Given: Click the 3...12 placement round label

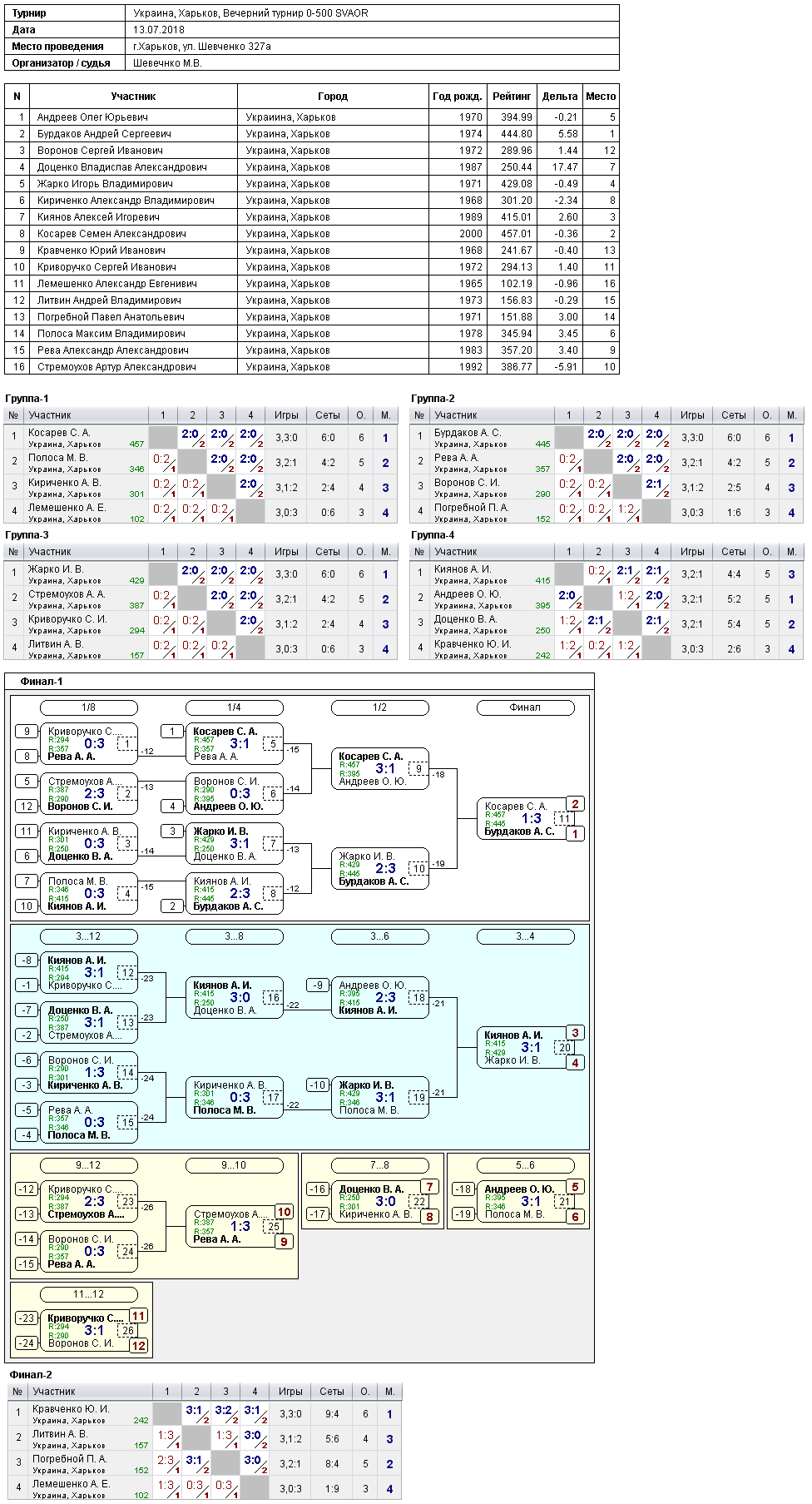Looking at the screenshot, I should click(x=89, y=936).
